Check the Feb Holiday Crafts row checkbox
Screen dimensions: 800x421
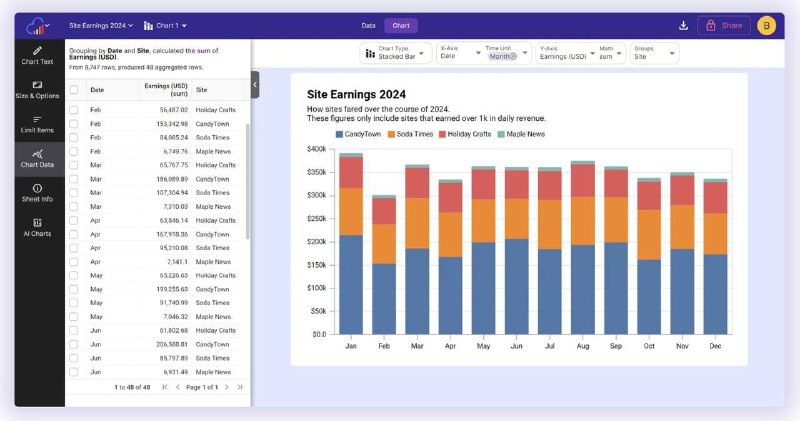(x=74, y=110)
